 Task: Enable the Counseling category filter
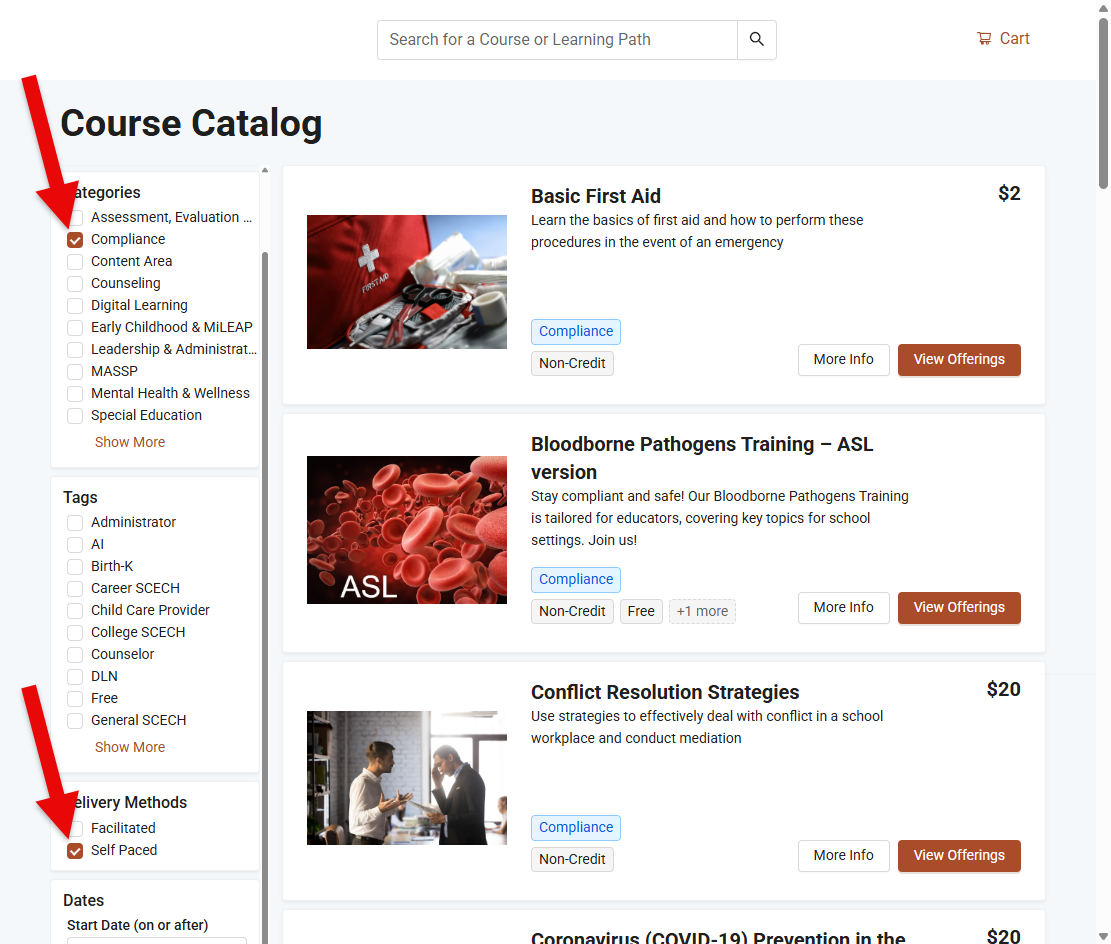pyautogui.click(x=75, y=283)
